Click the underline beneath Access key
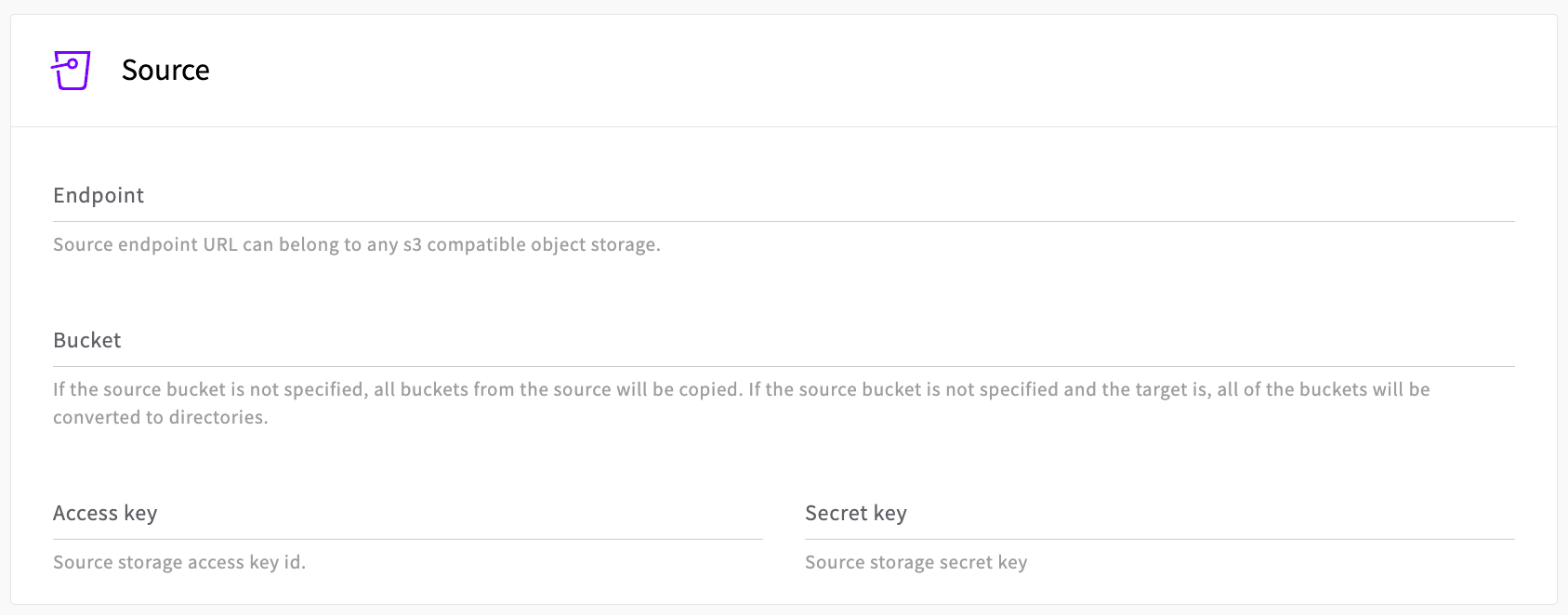This screenshot has width=1568, height=615. [407, 539]
